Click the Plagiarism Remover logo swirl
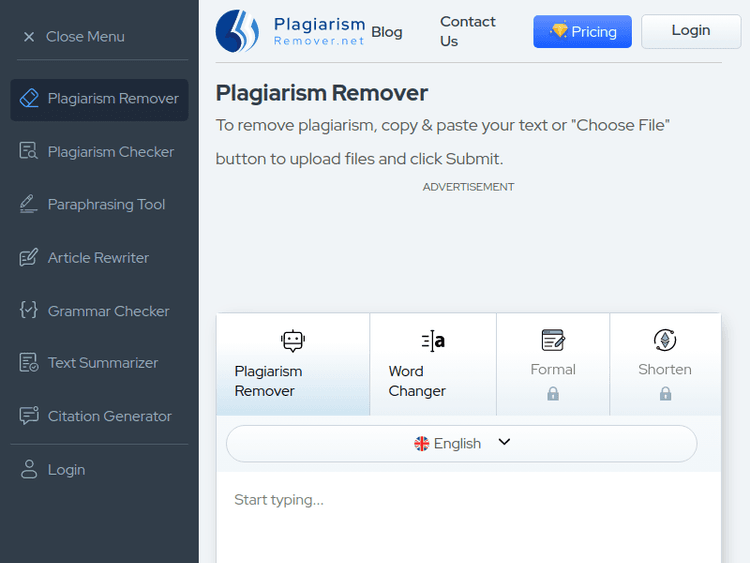 coord(238,31)
